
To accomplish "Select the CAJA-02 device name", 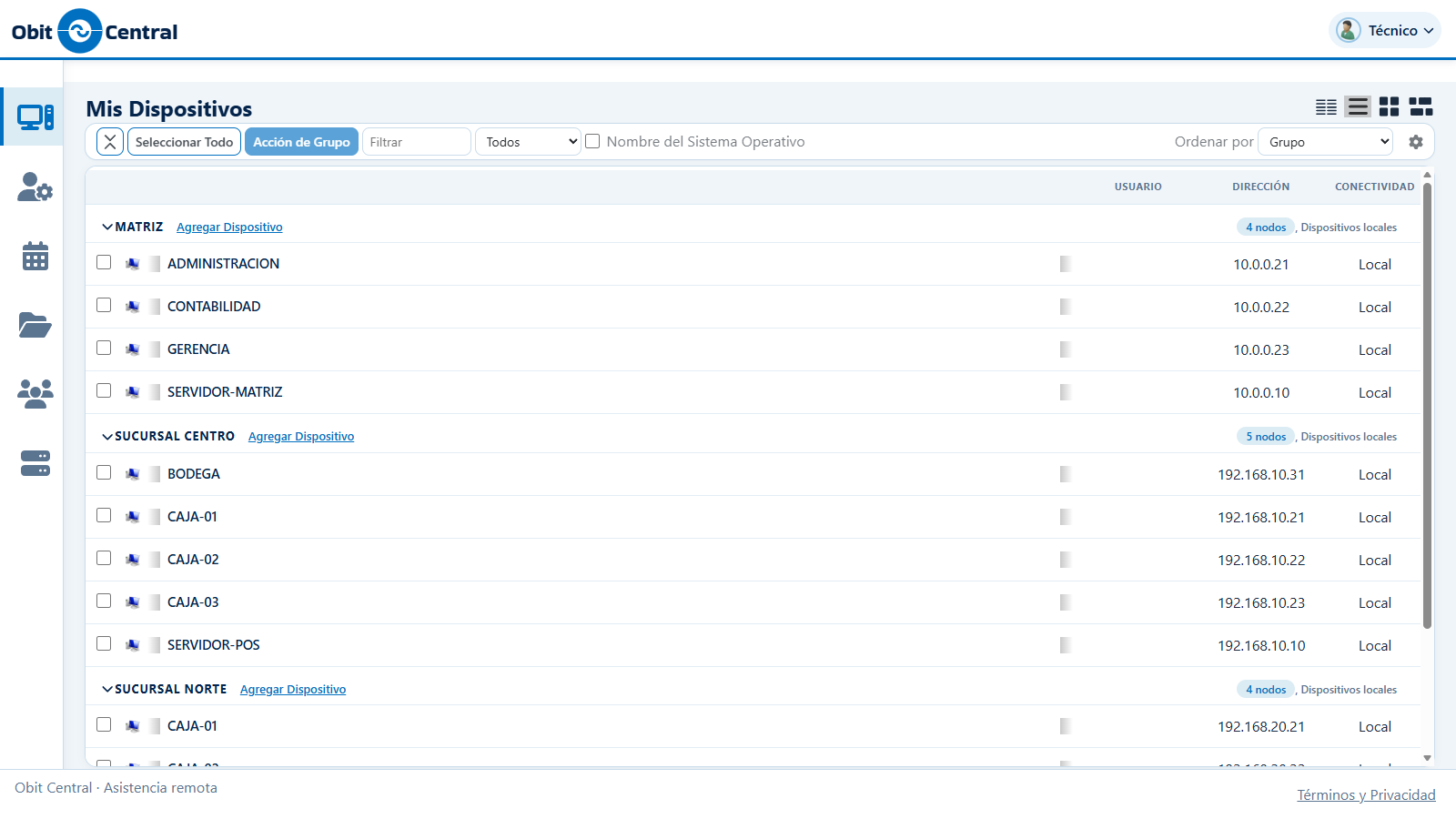I will [x=193, y=560].
